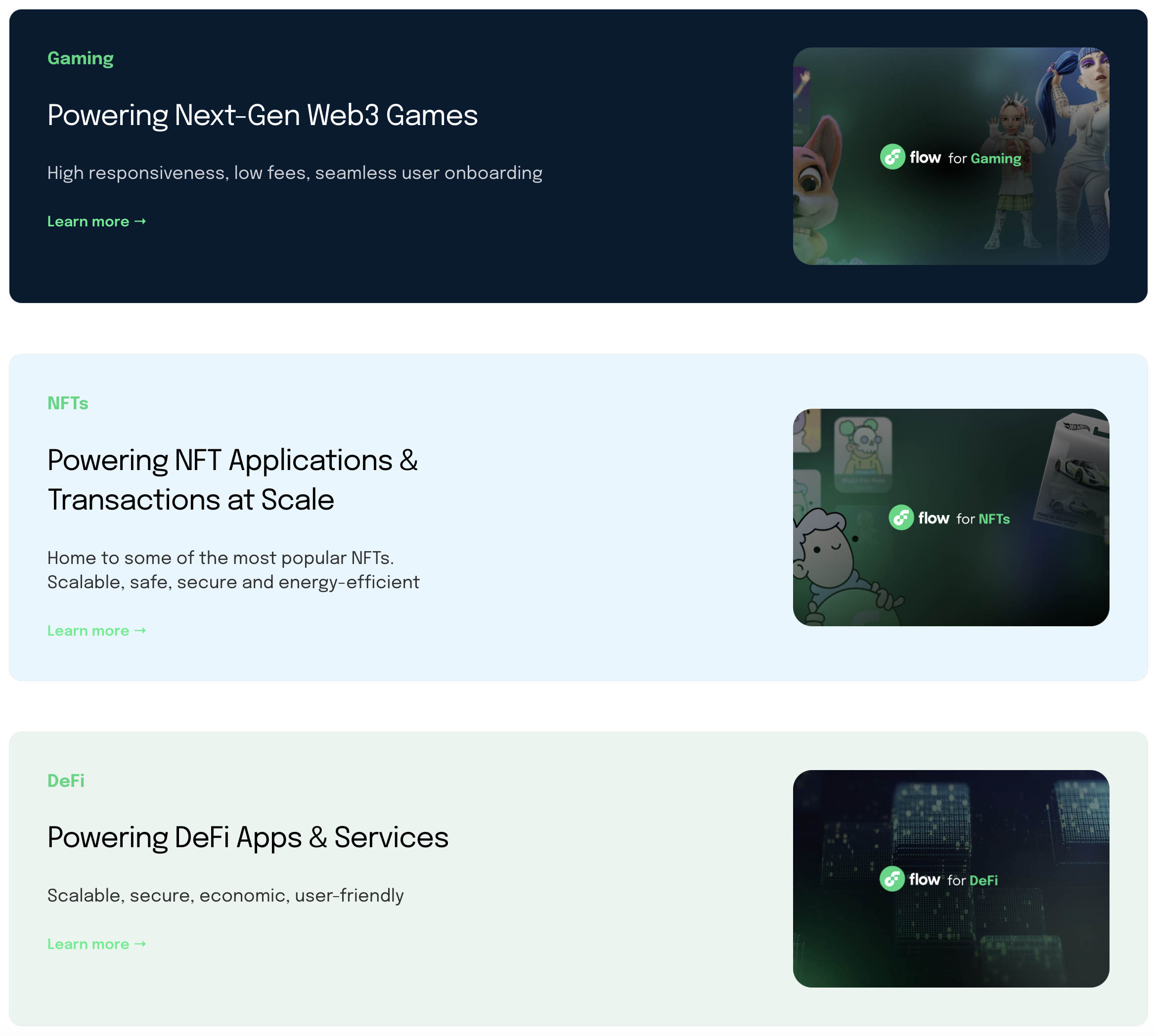Click the arrow icon beside NFTs Learn more
This screenshot has width=1156, height=1036.
(x=140, y=630)
